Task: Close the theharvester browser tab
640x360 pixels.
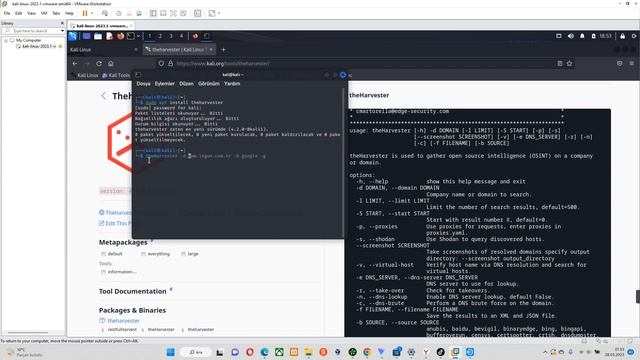Action: [x=211, y=49]
